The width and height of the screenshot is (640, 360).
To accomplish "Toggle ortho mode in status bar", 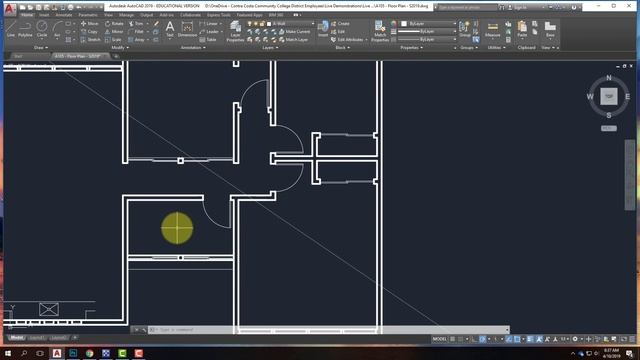I will [x=473, y=339].
